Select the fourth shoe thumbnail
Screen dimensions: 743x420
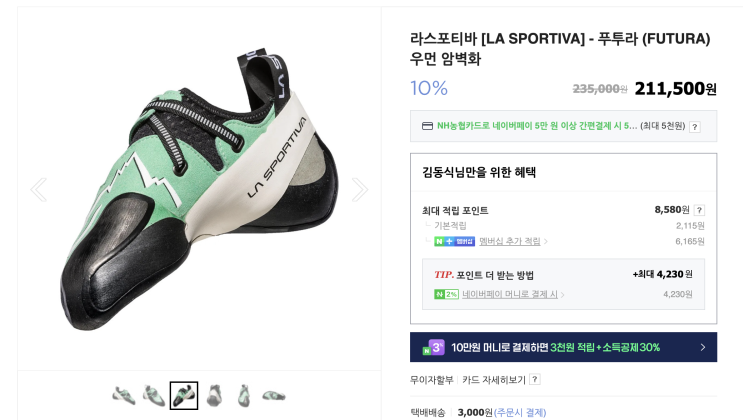(x=214, y=396)
